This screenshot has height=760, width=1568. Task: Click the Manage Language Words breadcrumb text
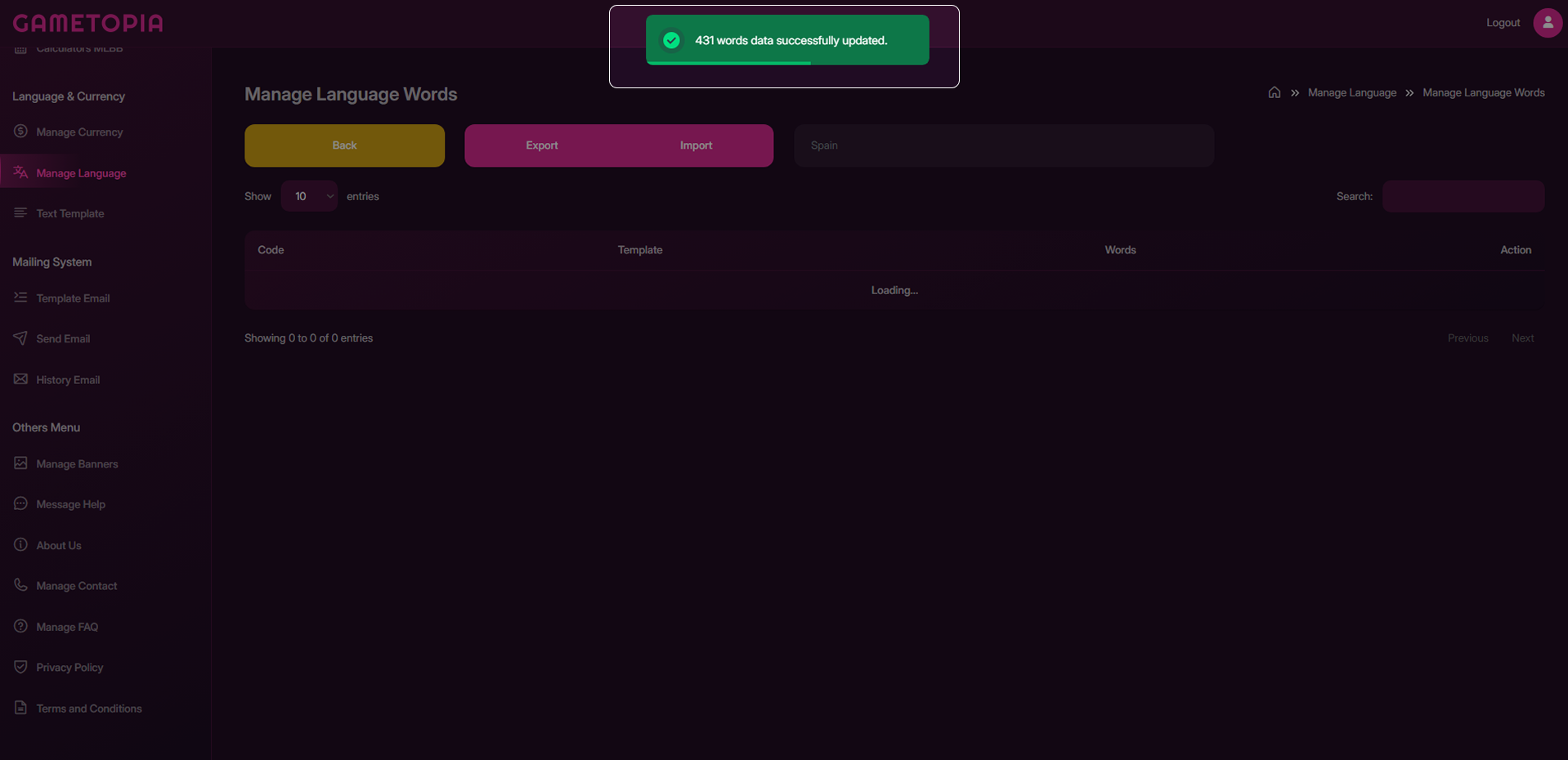click(1483, 92)
